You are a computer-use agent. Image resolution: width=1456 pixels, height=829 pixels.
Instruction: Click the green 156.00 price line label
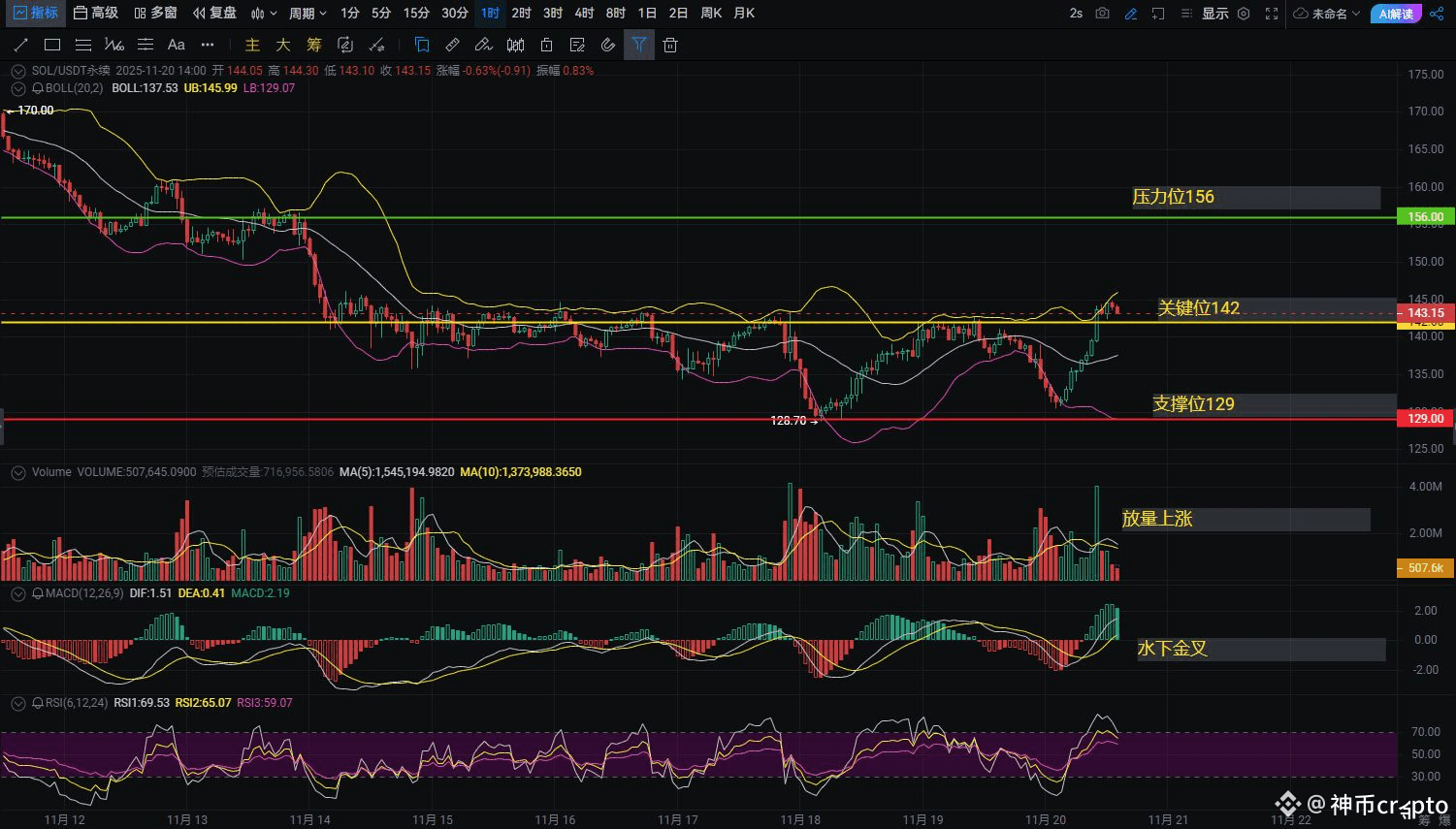(x=1425, y=217)
